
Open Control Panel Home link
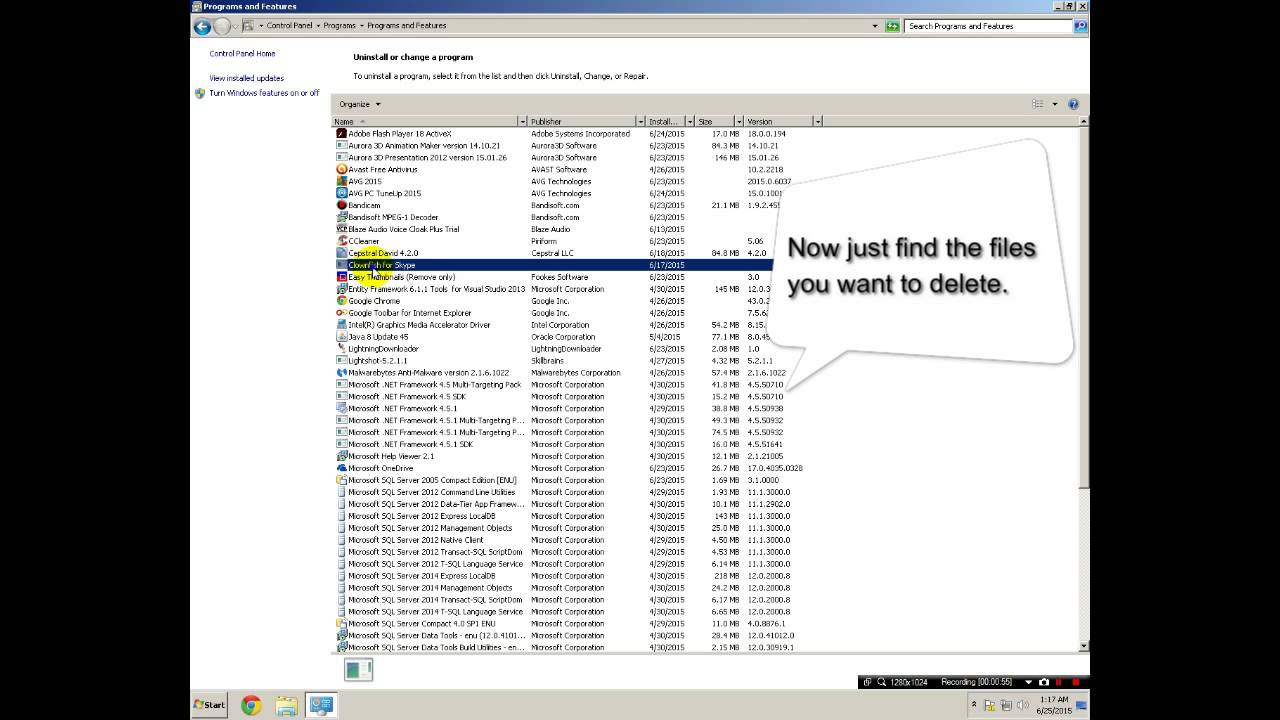(242, 54)
